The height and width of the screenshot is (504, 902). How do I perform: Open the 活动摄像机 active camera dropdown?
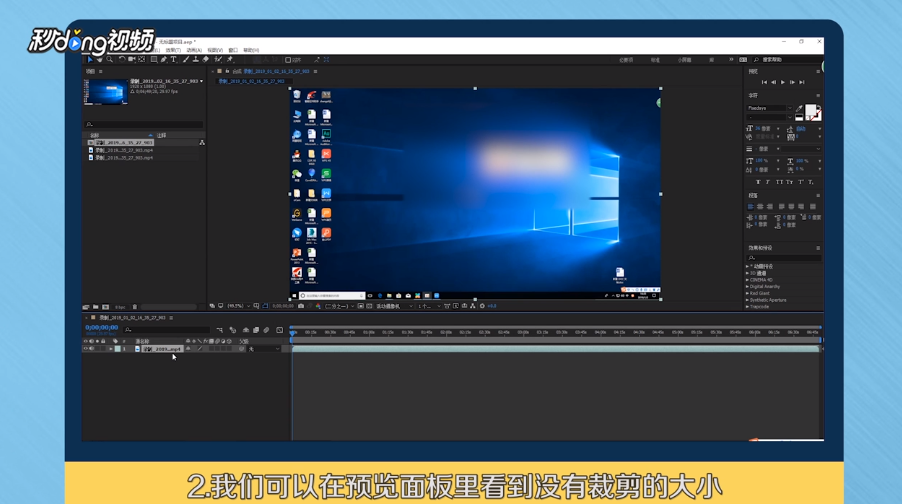pyautogui.click(x=394, y=306)
